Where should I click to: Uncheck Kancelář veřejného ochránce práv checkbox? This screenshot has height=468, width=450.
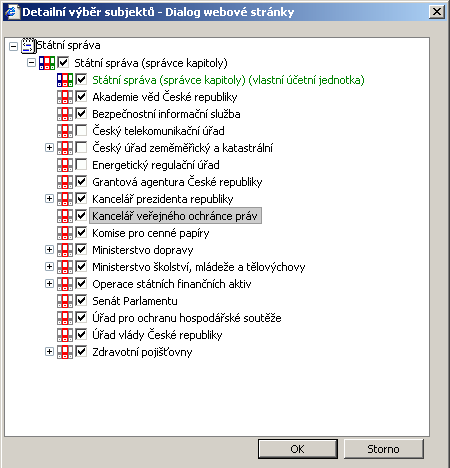point(81,215)
